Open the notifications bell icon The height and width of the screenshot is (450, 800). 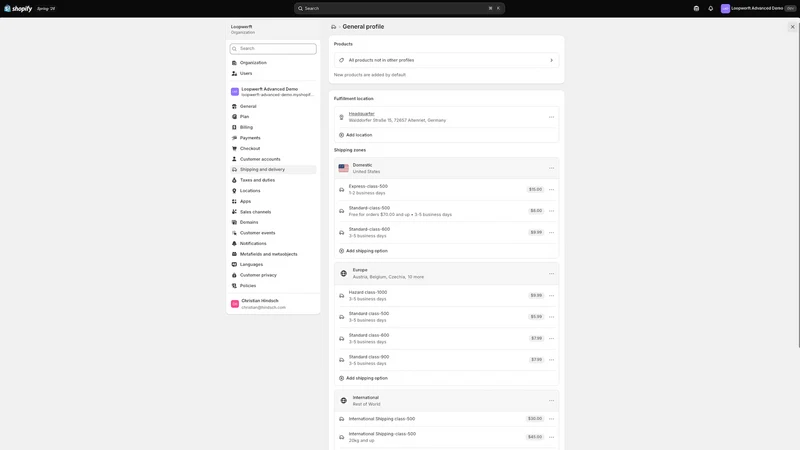710,9
